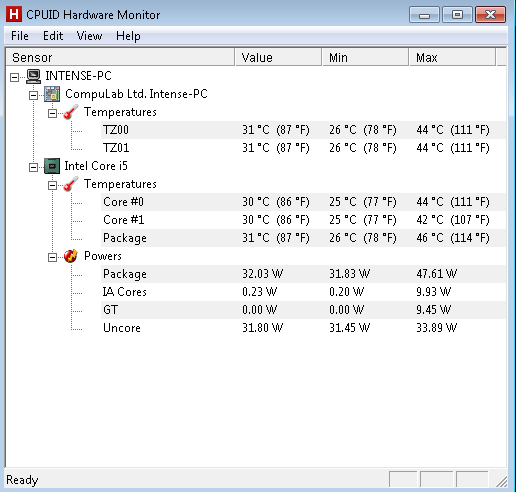516x492 pixels.
Task: Click the Powers lightning bolt icon
Action: point(71,256)
